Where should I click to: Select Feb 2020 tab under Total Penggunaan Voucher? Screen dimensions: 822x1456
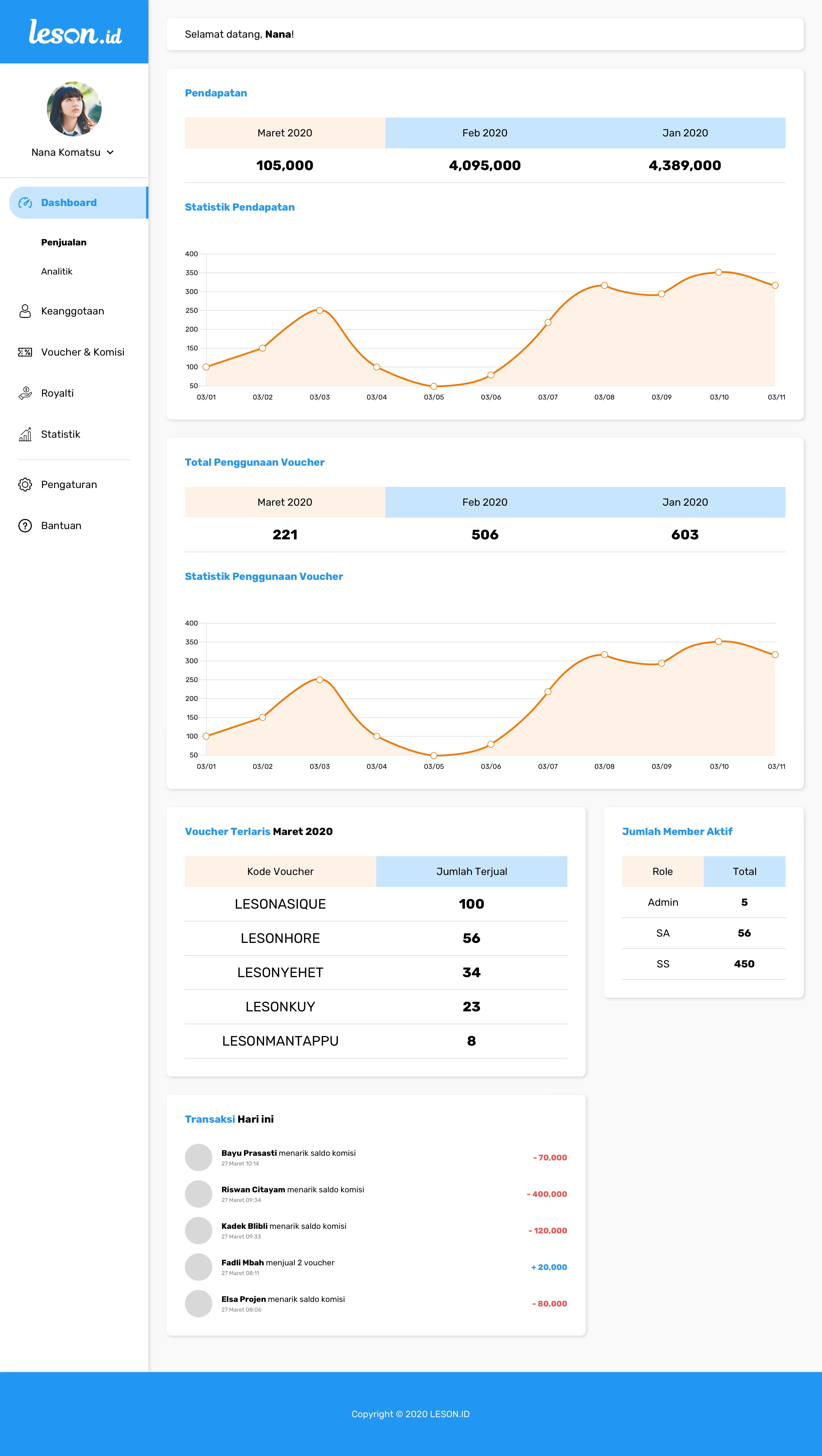[x=485, y=502]
